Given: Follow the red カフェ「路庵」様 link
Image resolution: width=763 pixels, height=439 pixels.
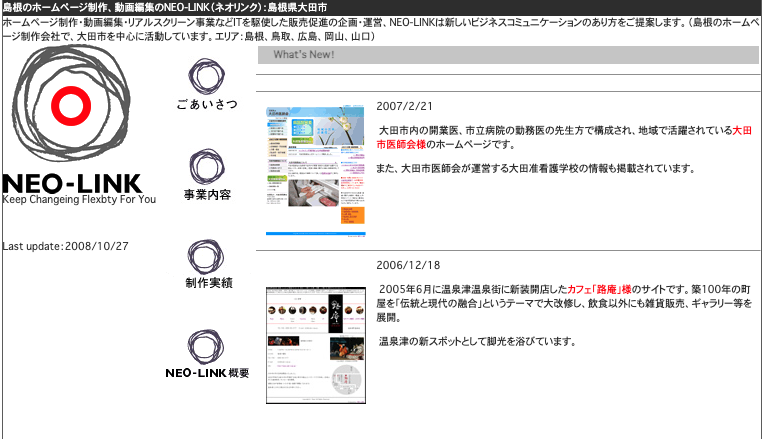Looking at the screenshot, I should coord(599,289).
